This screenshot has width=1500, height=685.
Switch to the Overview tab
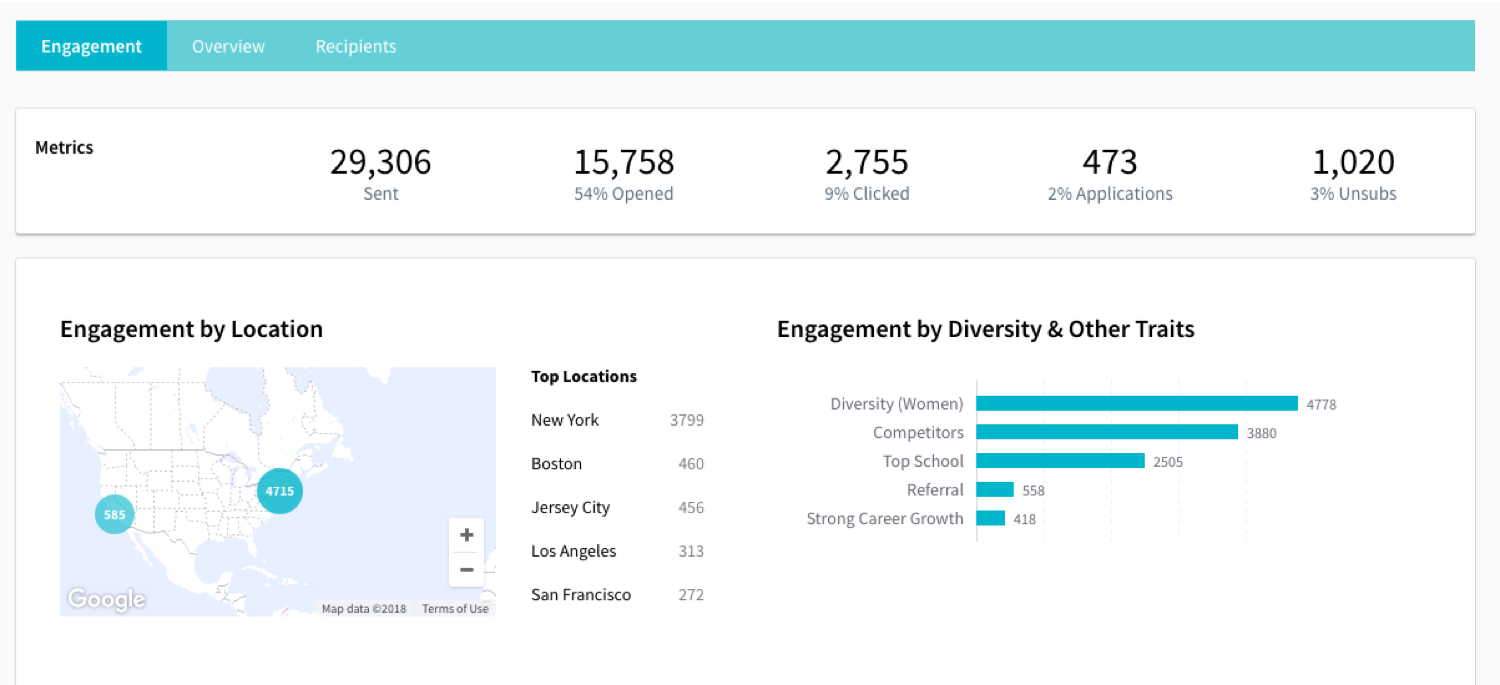tap(228, 47)
